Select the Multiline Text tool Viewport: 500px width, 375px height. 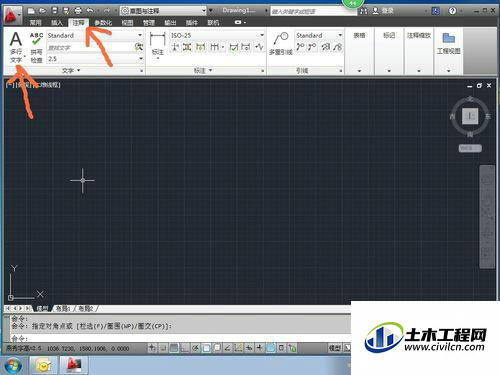pyautogui.click(x=16, y=47)
